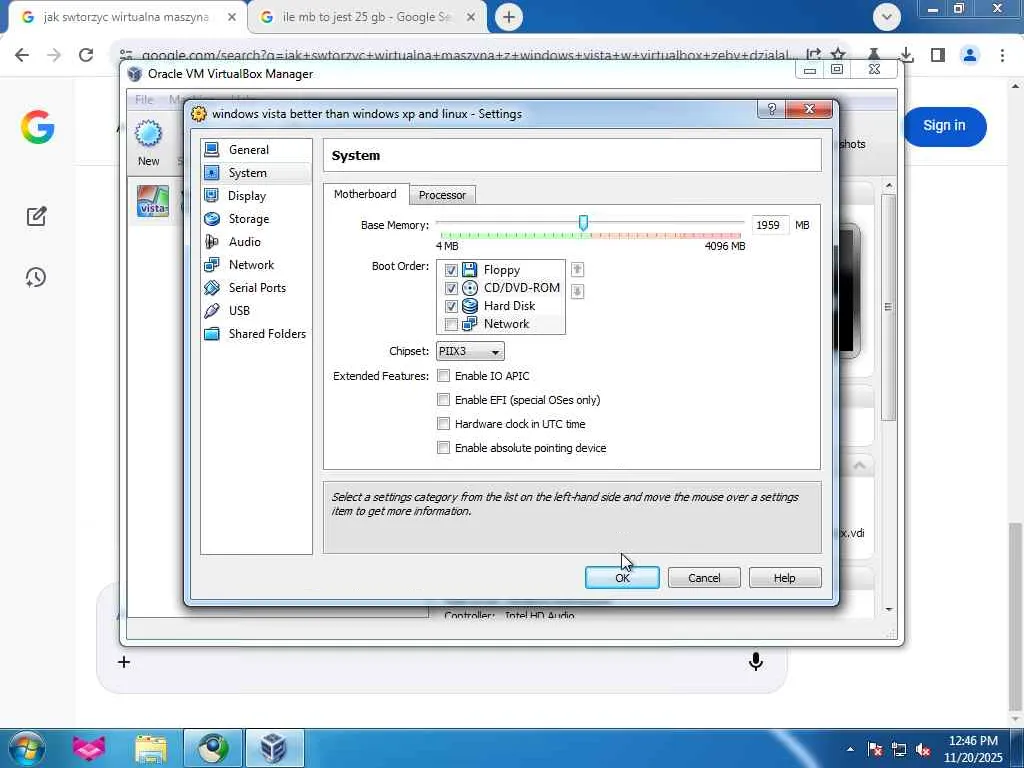The image size is (1024, 768).
Task: Check Network in boot order
Action: click(x=451, y=324)
